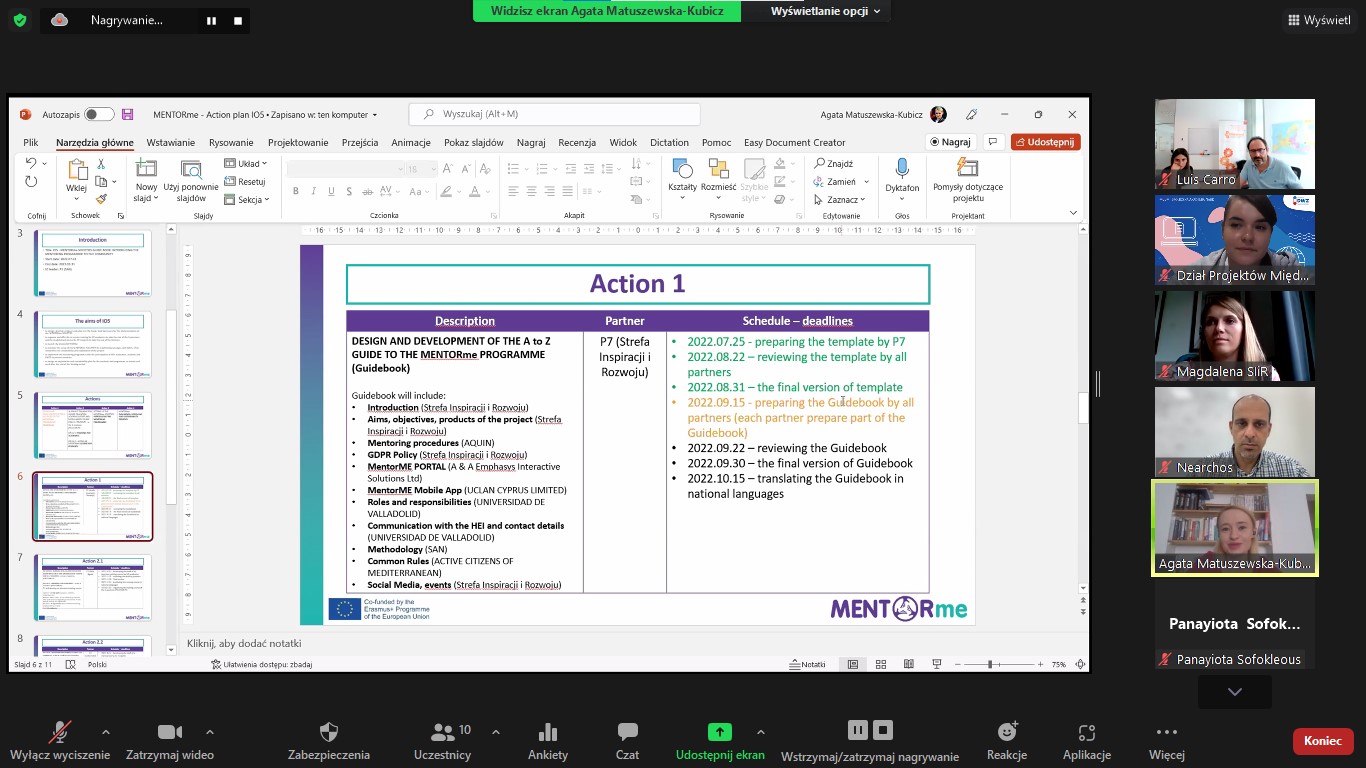Screen dimensions: 1366x768
Task: Open Więcej three-dots menu
Action: click(1167, 732)
